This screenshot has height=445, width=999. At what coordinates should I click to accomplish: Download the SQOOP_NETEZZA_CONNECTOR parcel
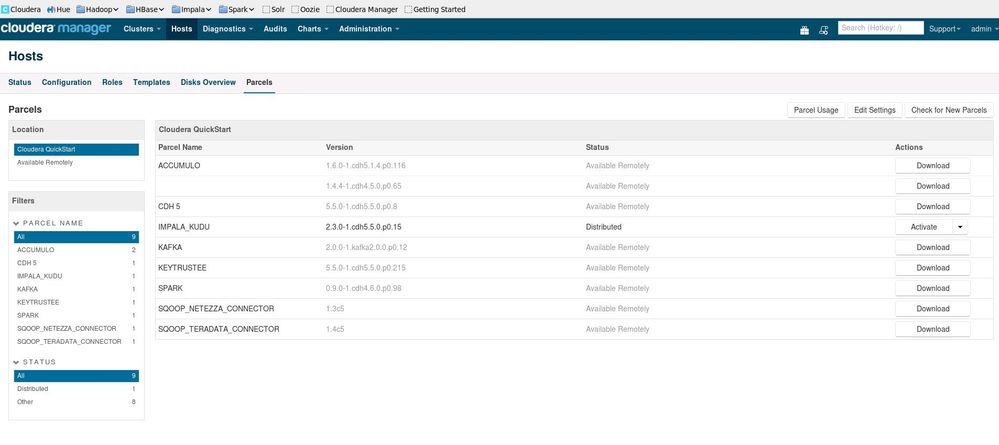pos(933,309)
